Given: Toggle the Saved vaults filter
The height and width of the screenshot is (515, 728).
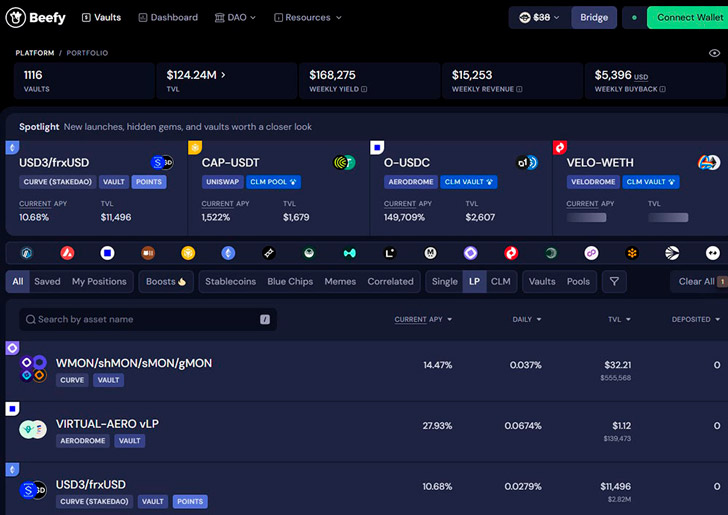Looking at the screenshot, I should [47, 281].
